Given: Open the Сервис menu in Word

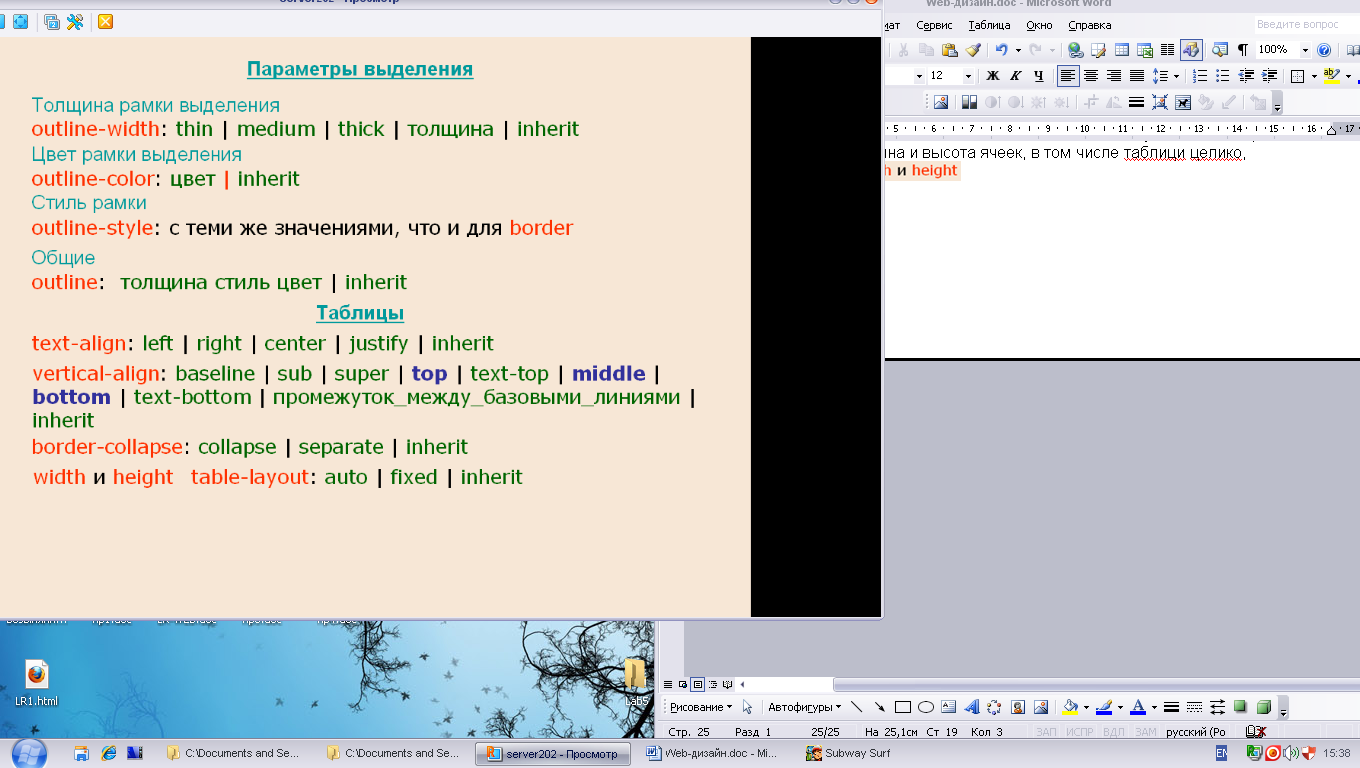Looking at the screenshot, I should coord(934,26).
